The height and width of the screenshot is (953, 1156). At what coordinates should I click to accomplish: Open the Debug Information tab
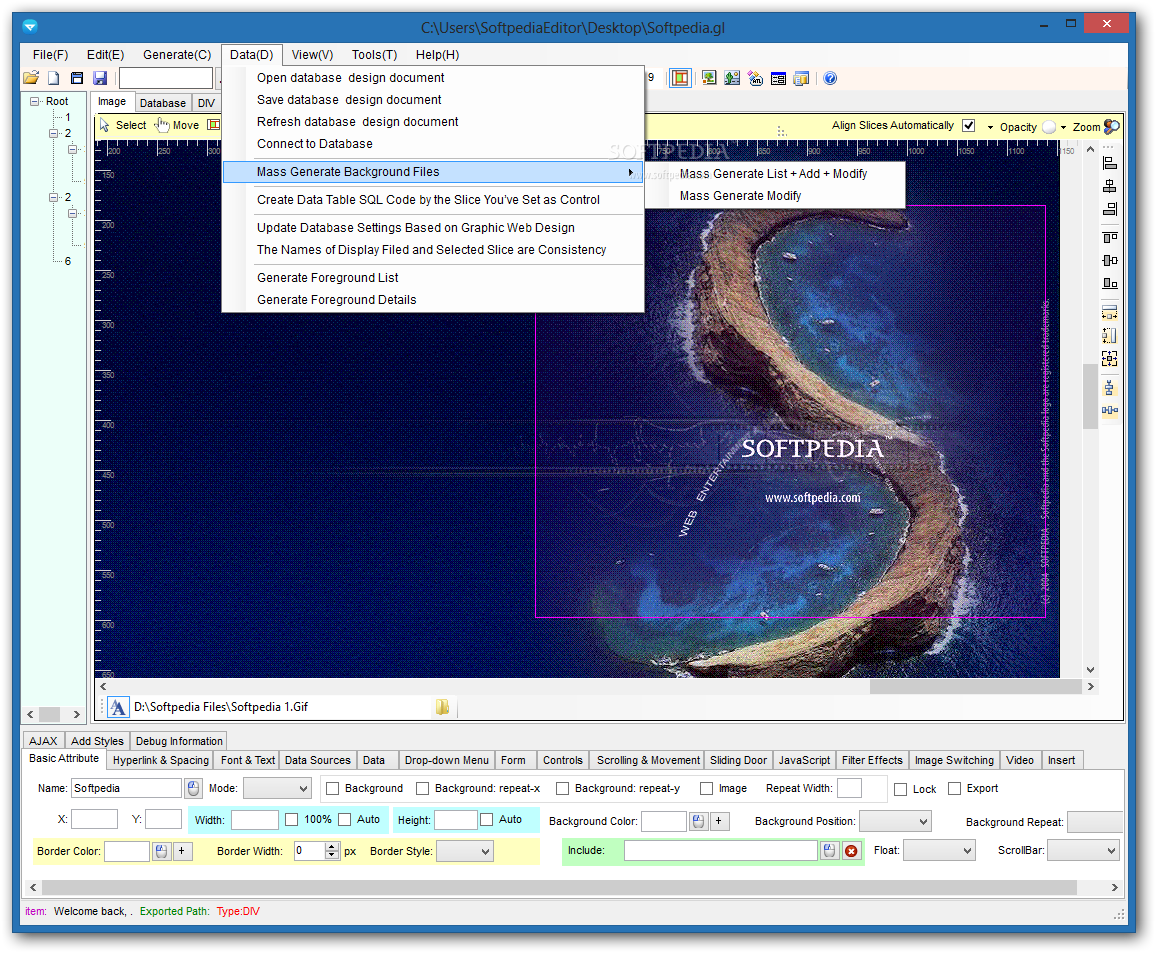click(179, 741)
